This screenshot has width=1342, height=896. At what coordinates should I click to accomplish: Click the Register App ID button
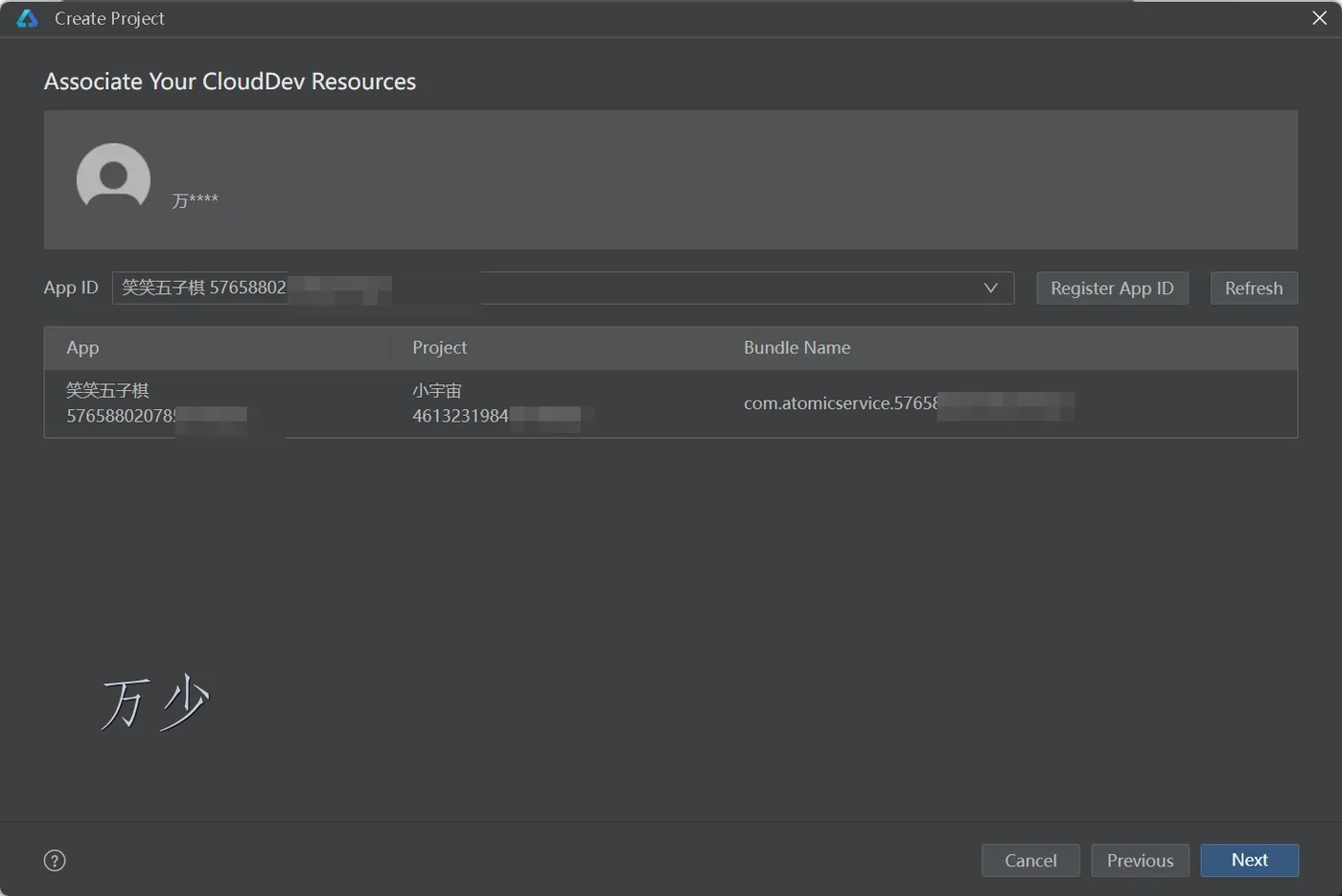(x=1112, y=288)
